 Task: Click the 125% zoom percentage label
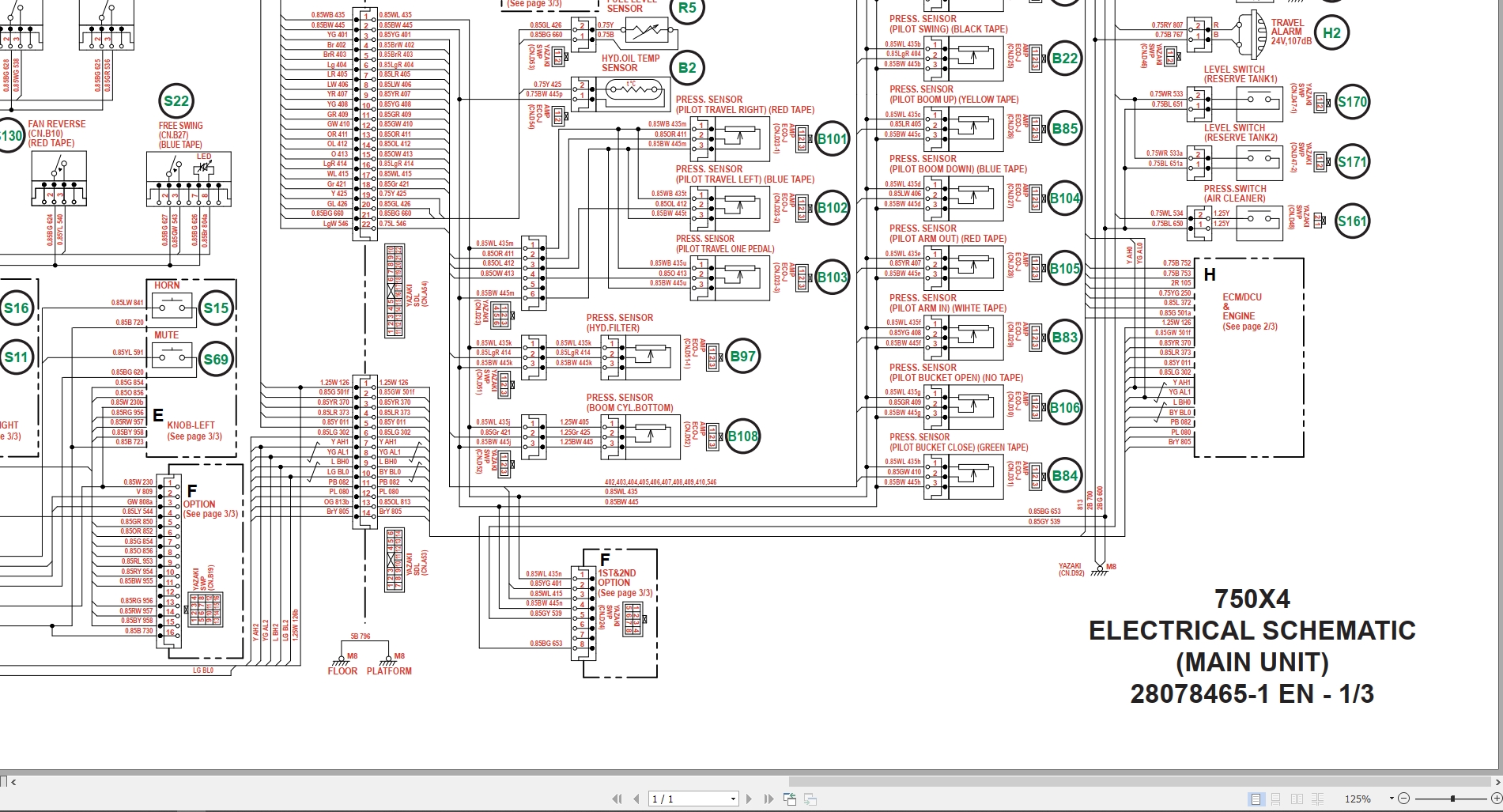(x=1358, y=799)
